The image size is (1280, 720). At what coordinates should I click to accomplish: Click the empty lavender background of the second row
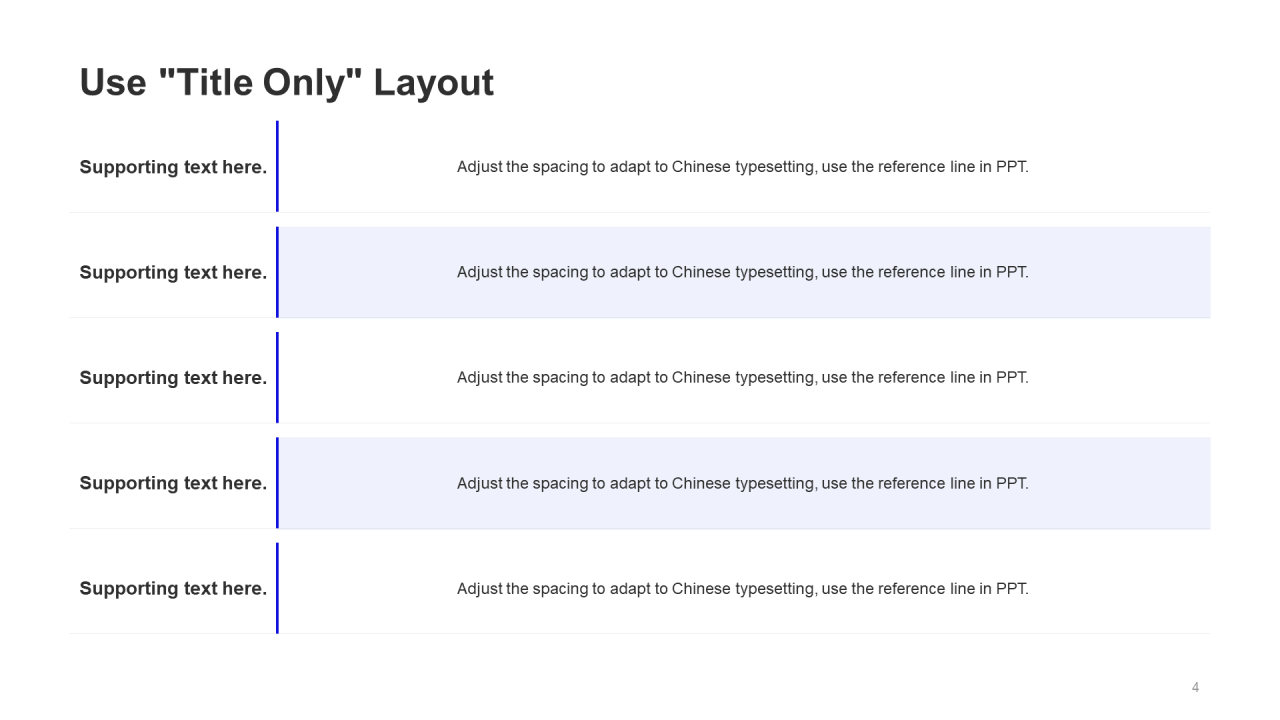(x=1120, y=272)
